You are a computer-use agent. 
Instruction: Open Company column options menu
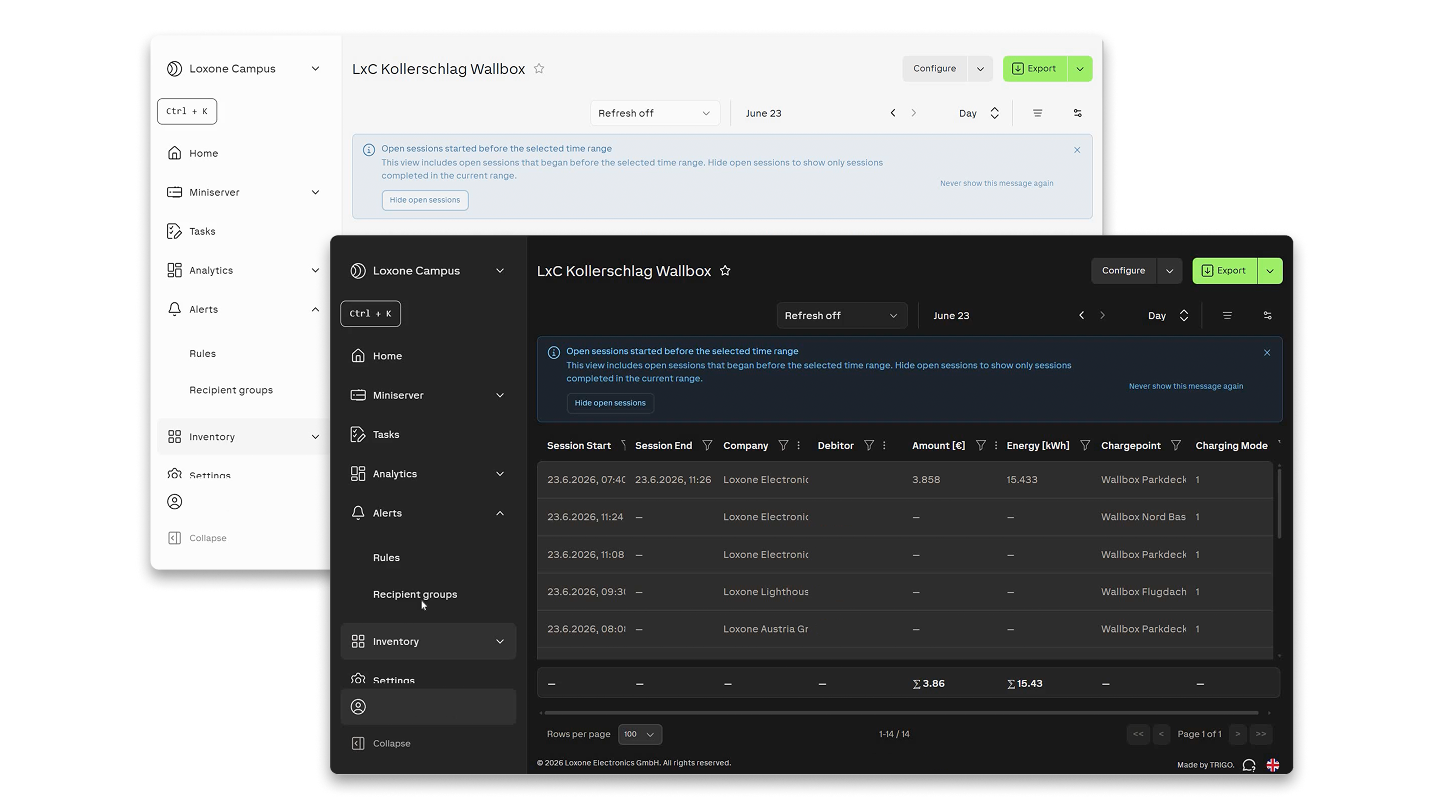(x=799, y=446)
